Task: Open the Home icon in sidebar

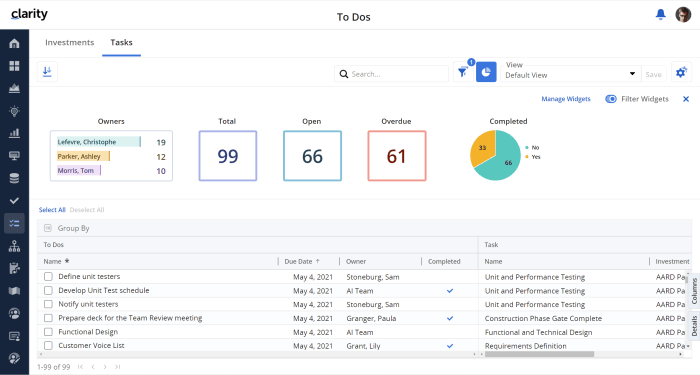Action: coord(14,43)
